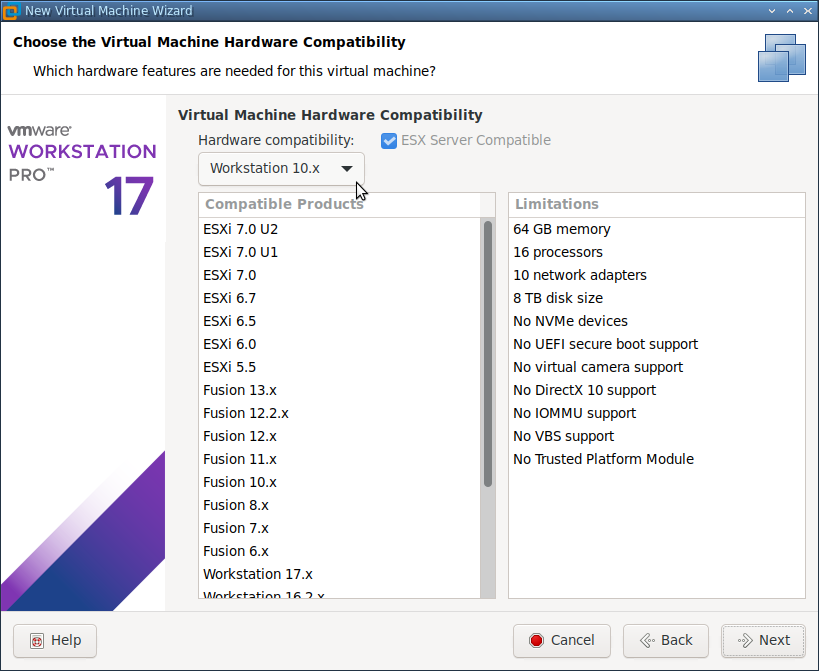Viewport: 819px width, 671px height.
Task: Click the VMware icon in title bar
Action: click(x=10, y=10)
